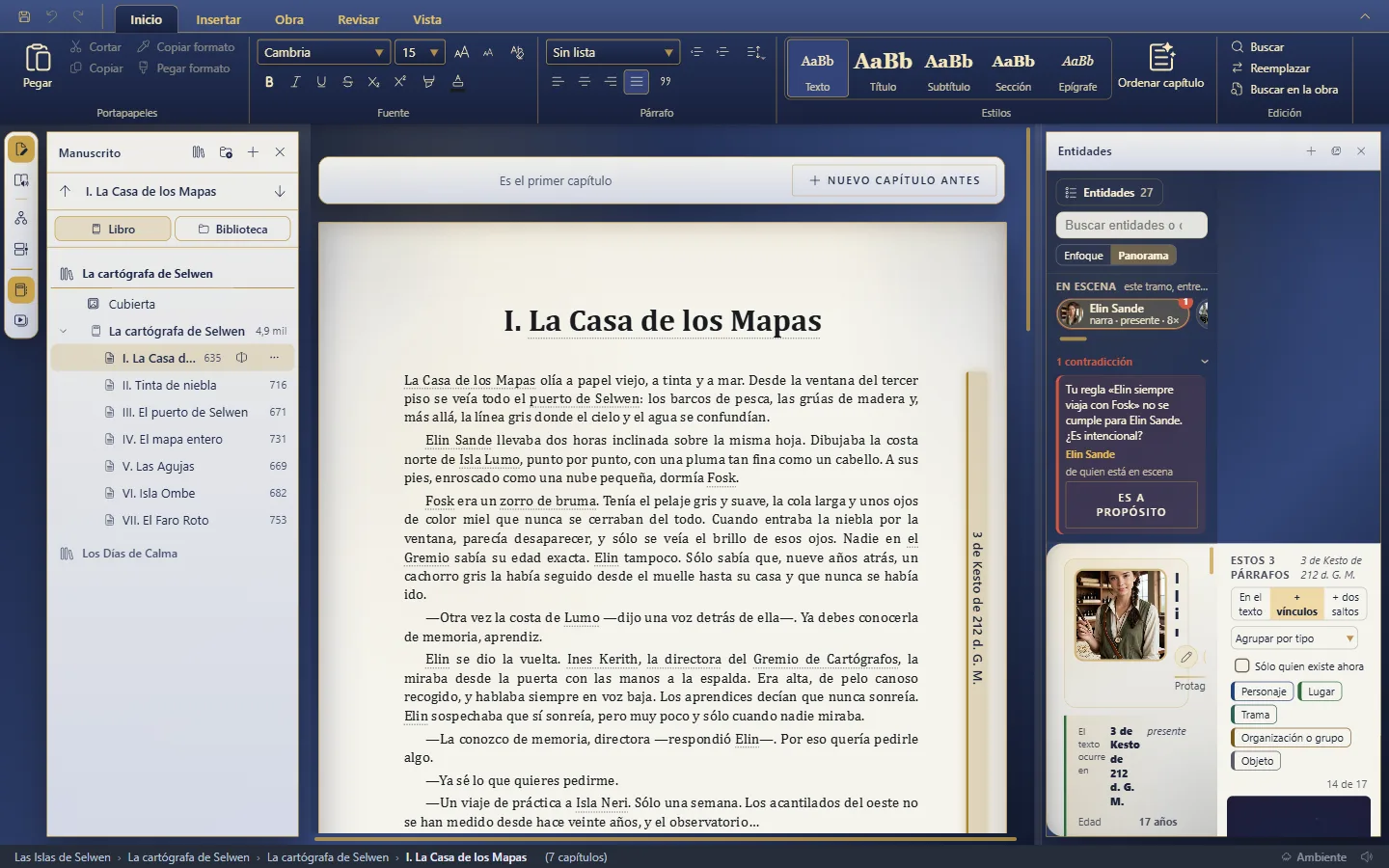Click 'Nuevo capítulo antes' button
The width and height of the screenshot is (1389, 868).
click(894, 180)
